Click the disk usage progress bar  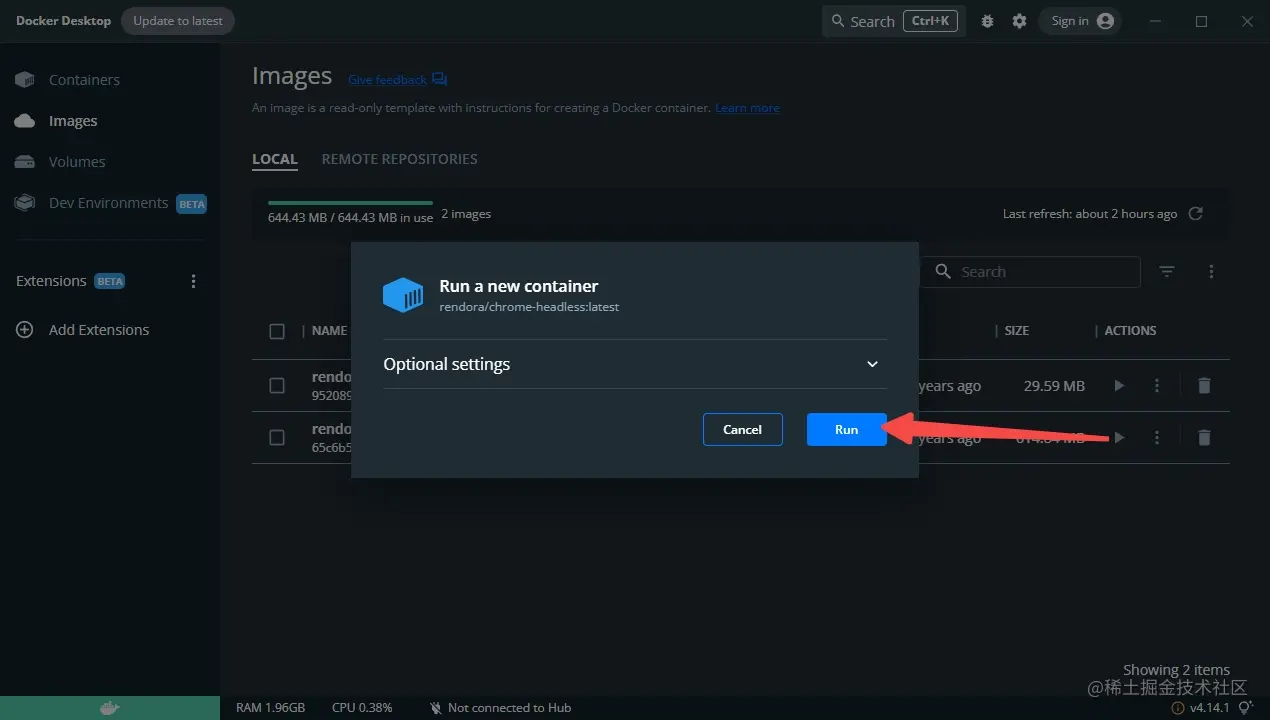350,203
